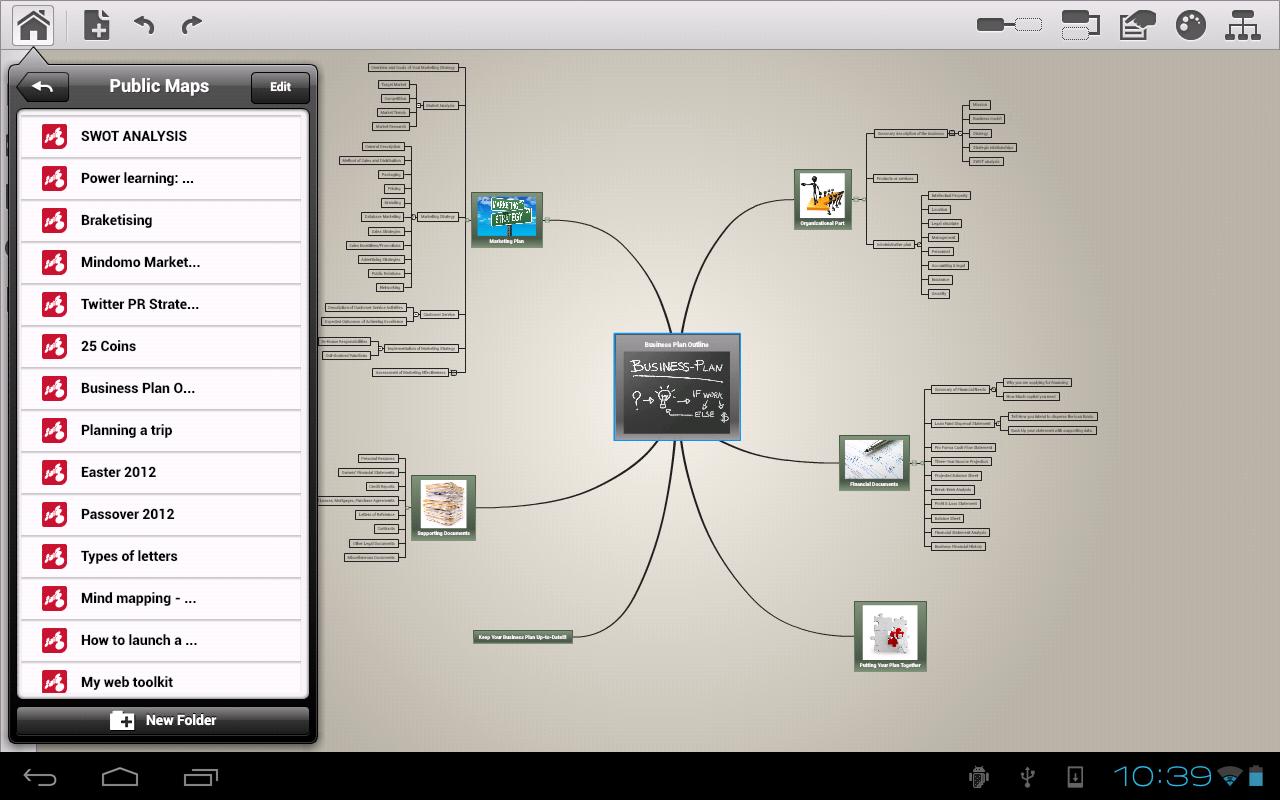Open the theme color wheel tool
The image size is (1280, 800).
[1191, 25]
